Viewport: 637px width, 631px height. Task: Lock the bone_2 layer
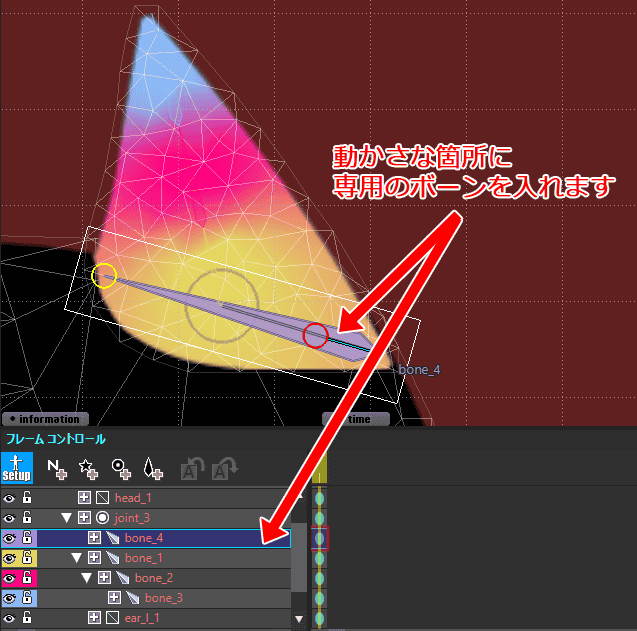click(x=27, y=577)
